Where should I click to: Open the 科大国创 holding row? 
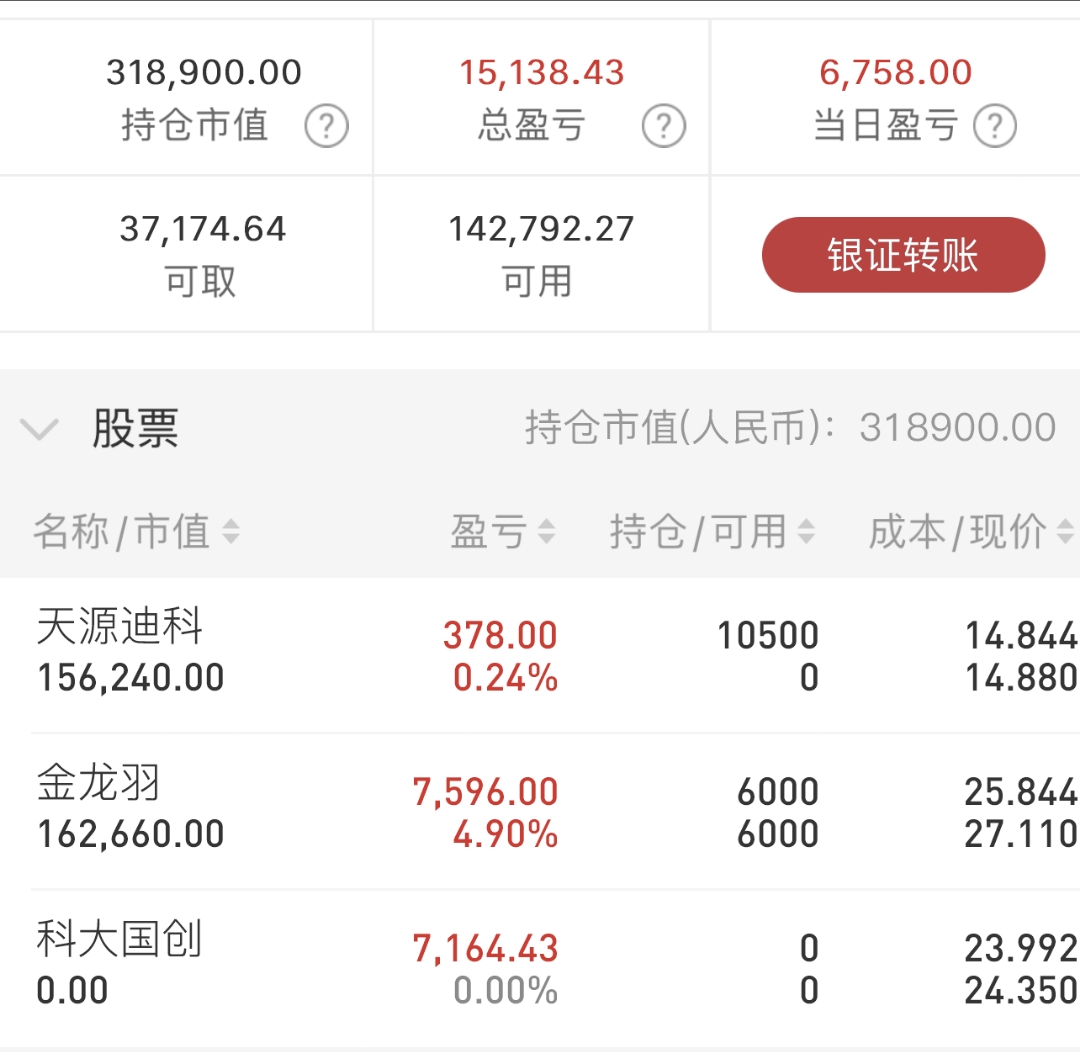point(540,967)
